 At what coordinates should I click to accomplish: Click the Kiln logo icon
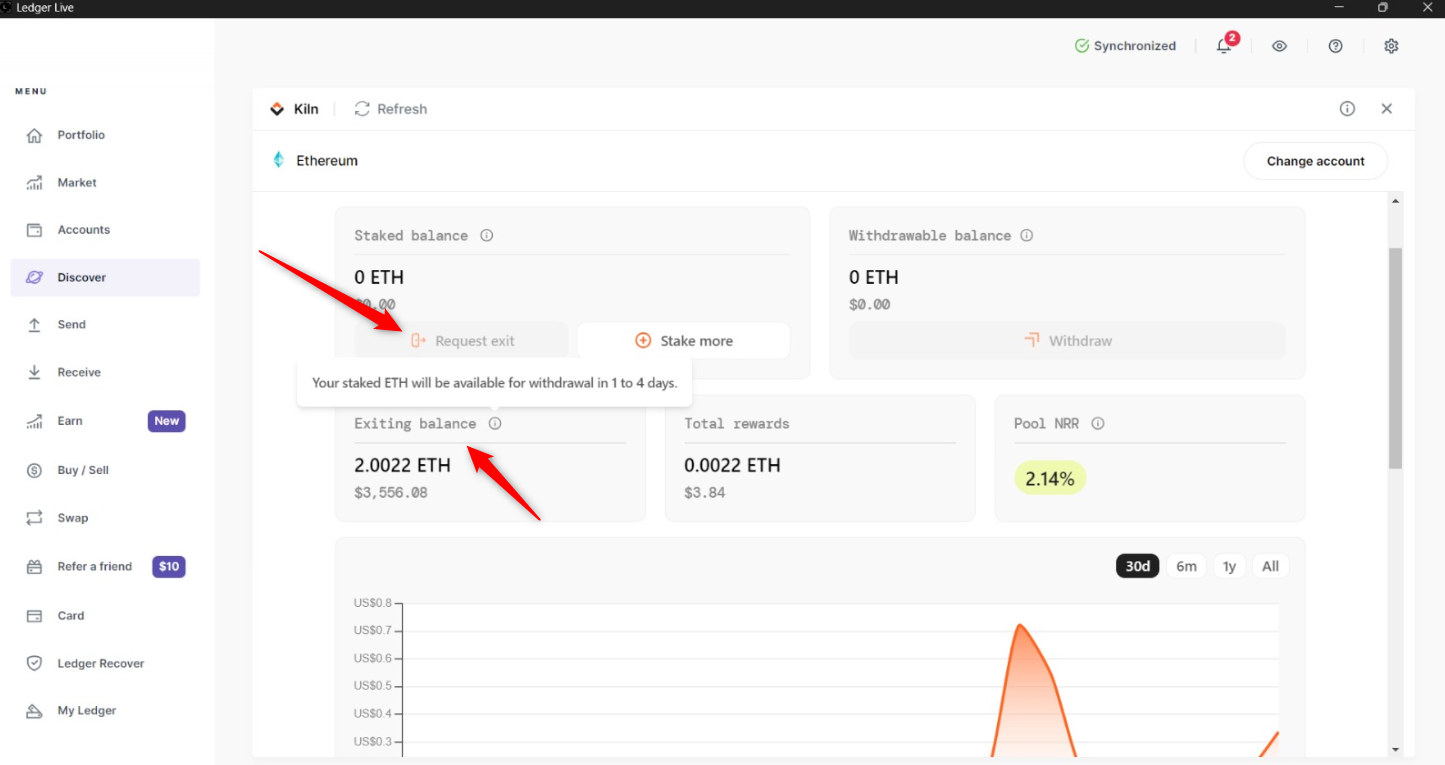pos(277,109)
